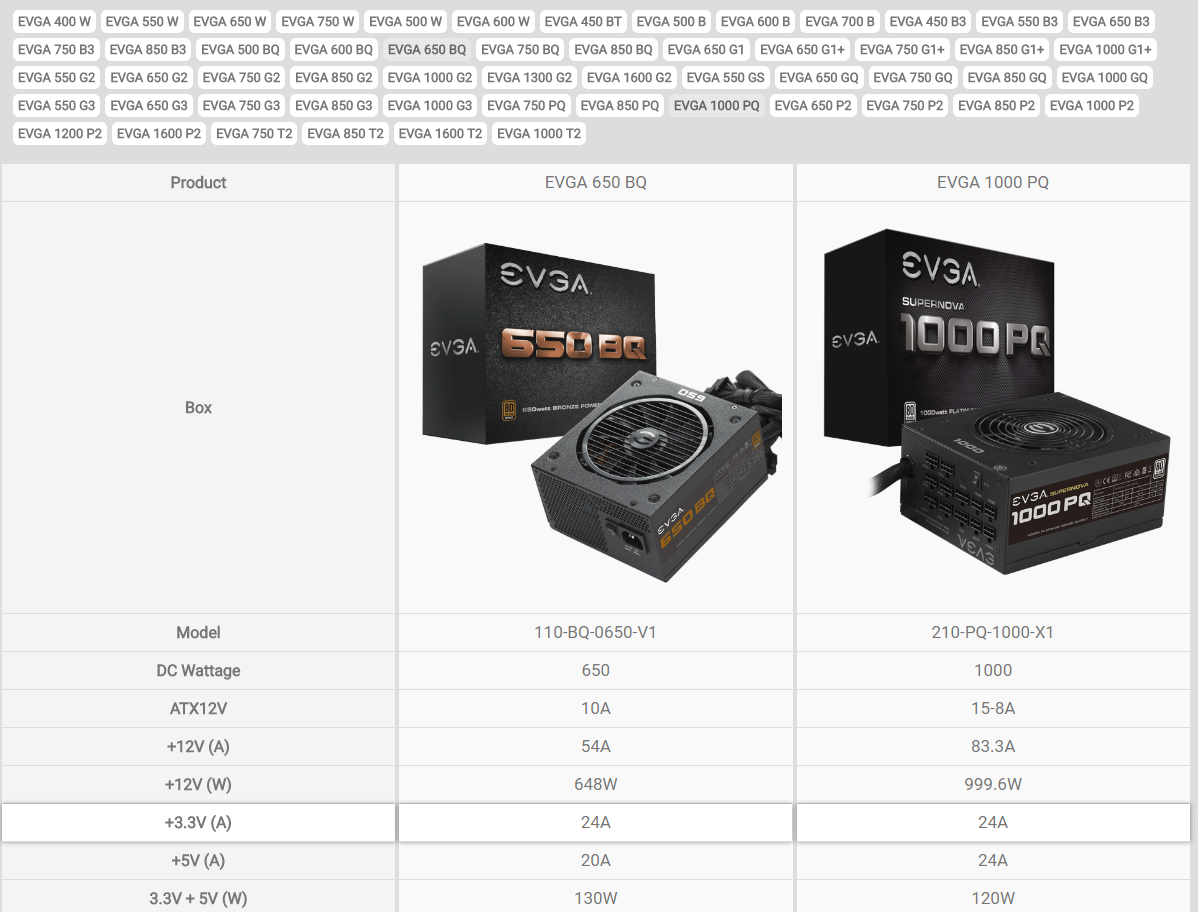The height and width of the screenshot is (912, 1198).
Task: Select the EVGA 1600 T2 chip
Action: click(x=440, y=133)
